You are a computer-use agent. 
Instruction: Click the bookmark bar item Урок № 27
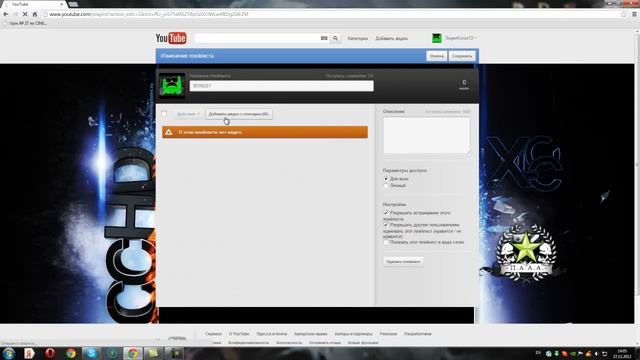point(25,23)
